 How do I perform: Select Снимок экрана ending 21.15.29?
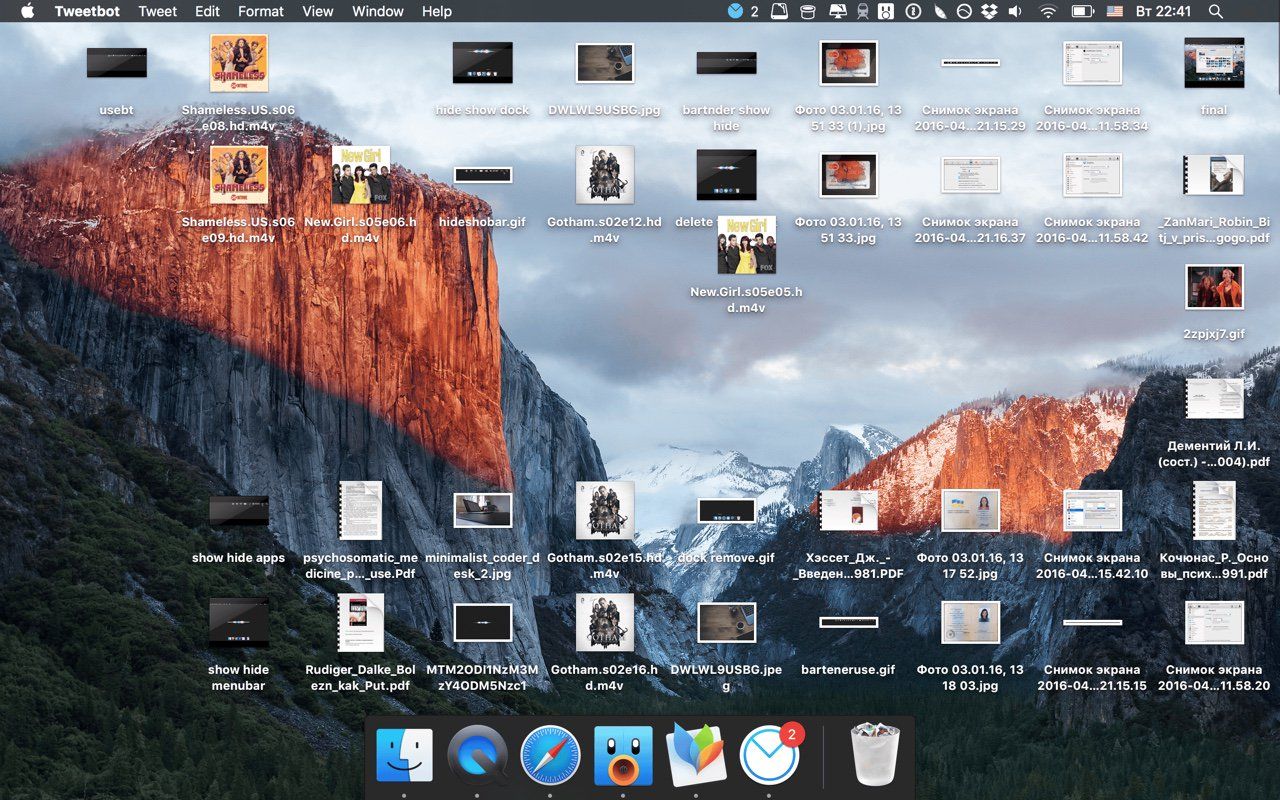pyautogui.click(x=971, y=63)
